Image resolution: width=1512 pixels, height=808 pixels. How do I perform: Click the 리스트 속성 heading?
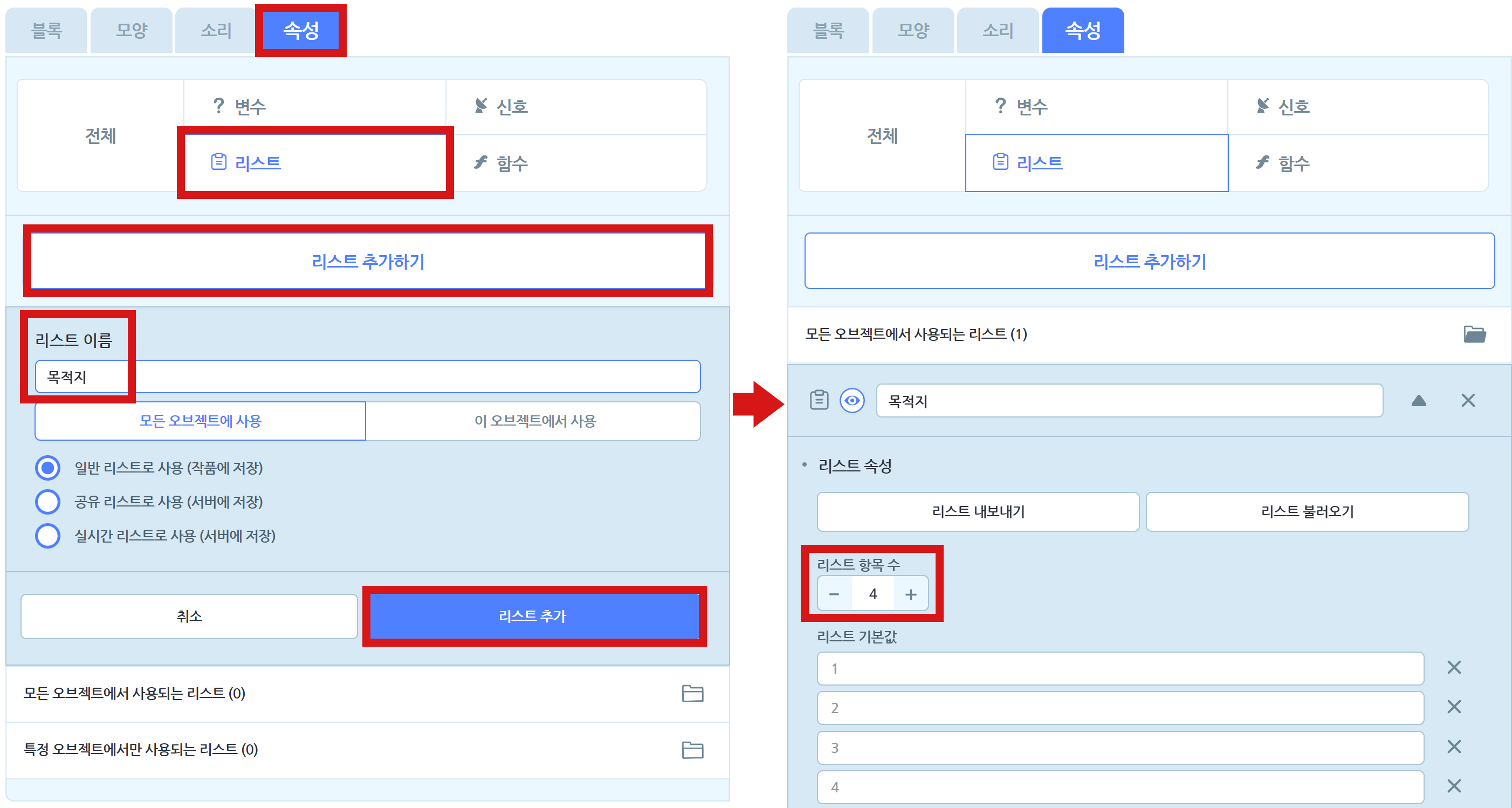pos(855,466)
